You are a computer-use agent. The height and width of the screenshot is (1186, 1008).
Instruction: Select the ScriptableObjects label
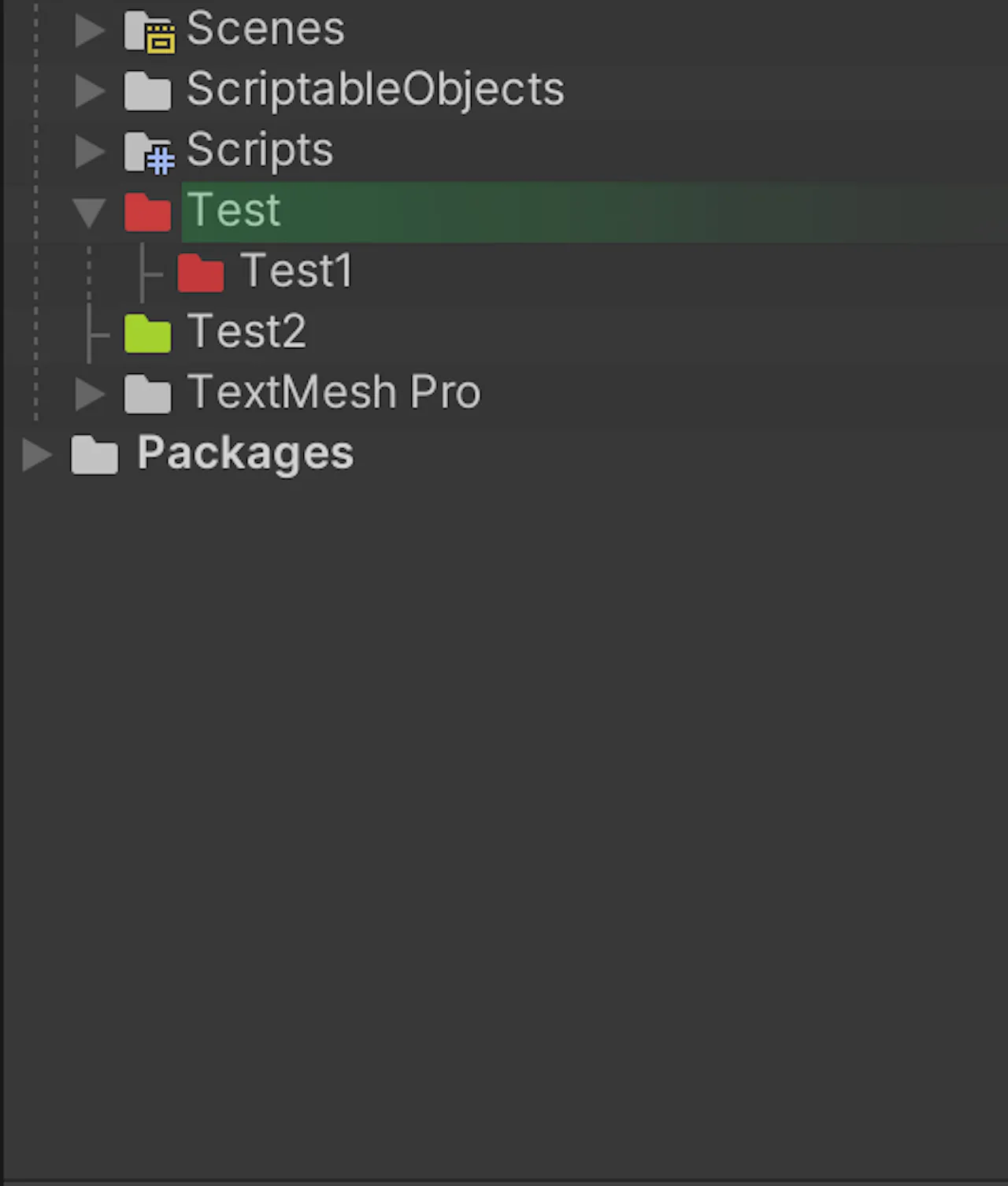click(376, 89)
